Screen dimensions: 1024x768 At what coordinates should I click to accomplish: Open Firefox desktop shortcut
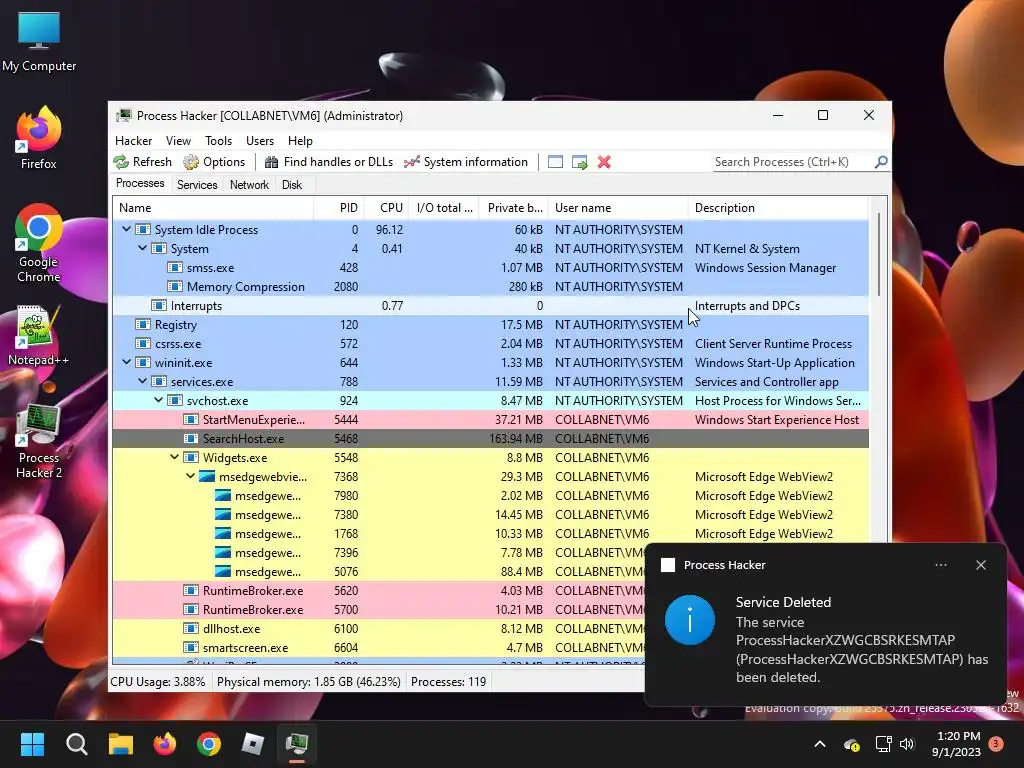(x=39, y=138)
